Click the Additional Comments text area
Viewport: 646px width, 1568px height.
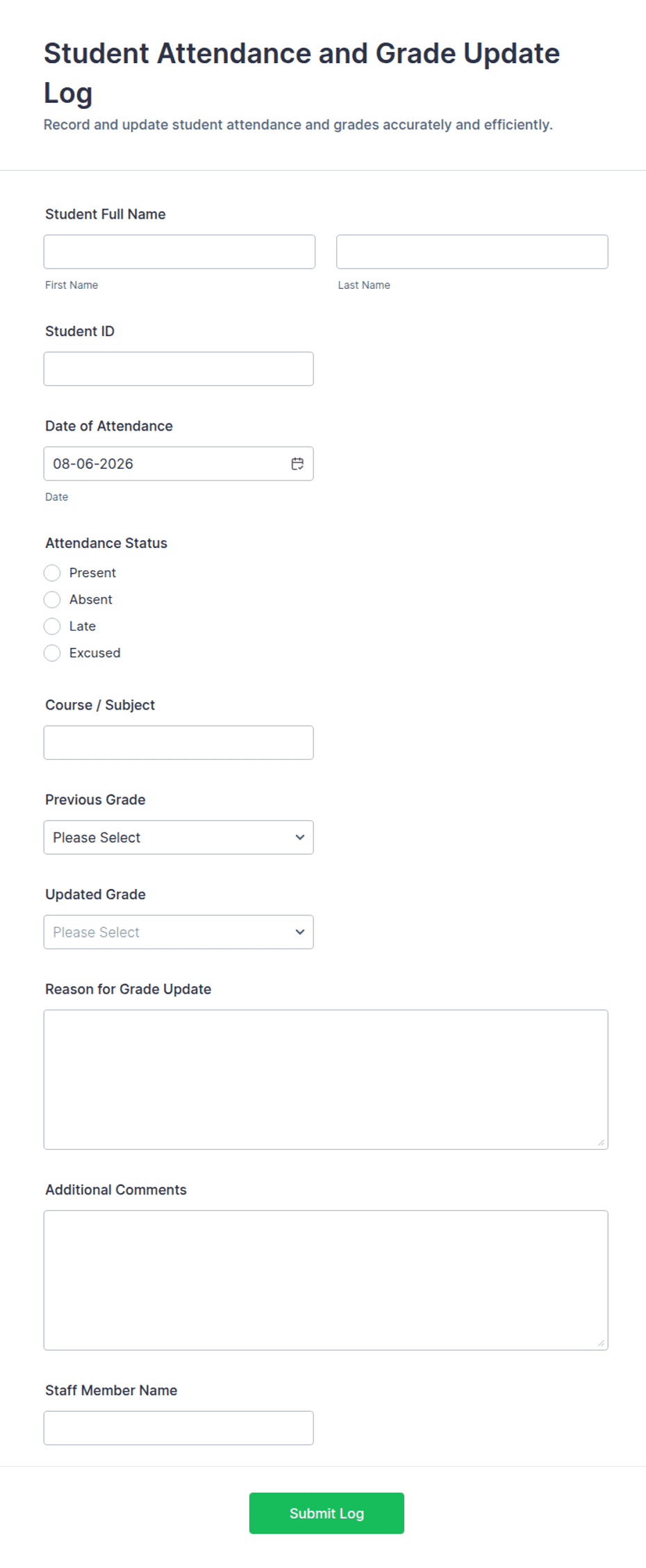pos(326,1281)
